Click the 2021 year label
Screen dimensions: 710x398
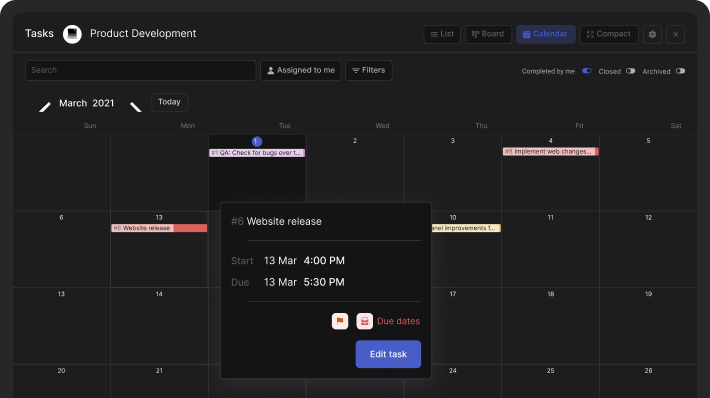(x=103, y=103)
